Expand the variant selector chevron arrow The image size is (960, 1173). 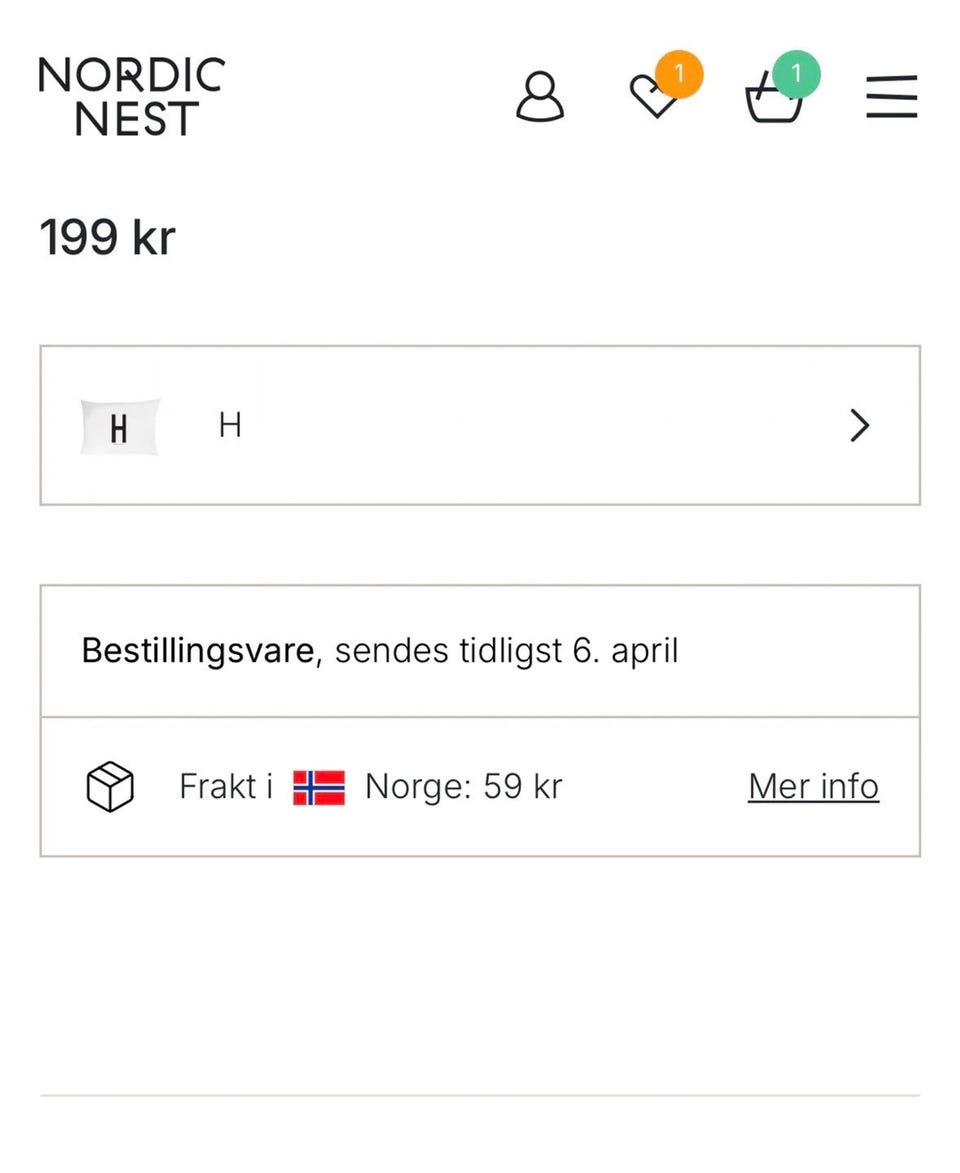click(859, 426)
